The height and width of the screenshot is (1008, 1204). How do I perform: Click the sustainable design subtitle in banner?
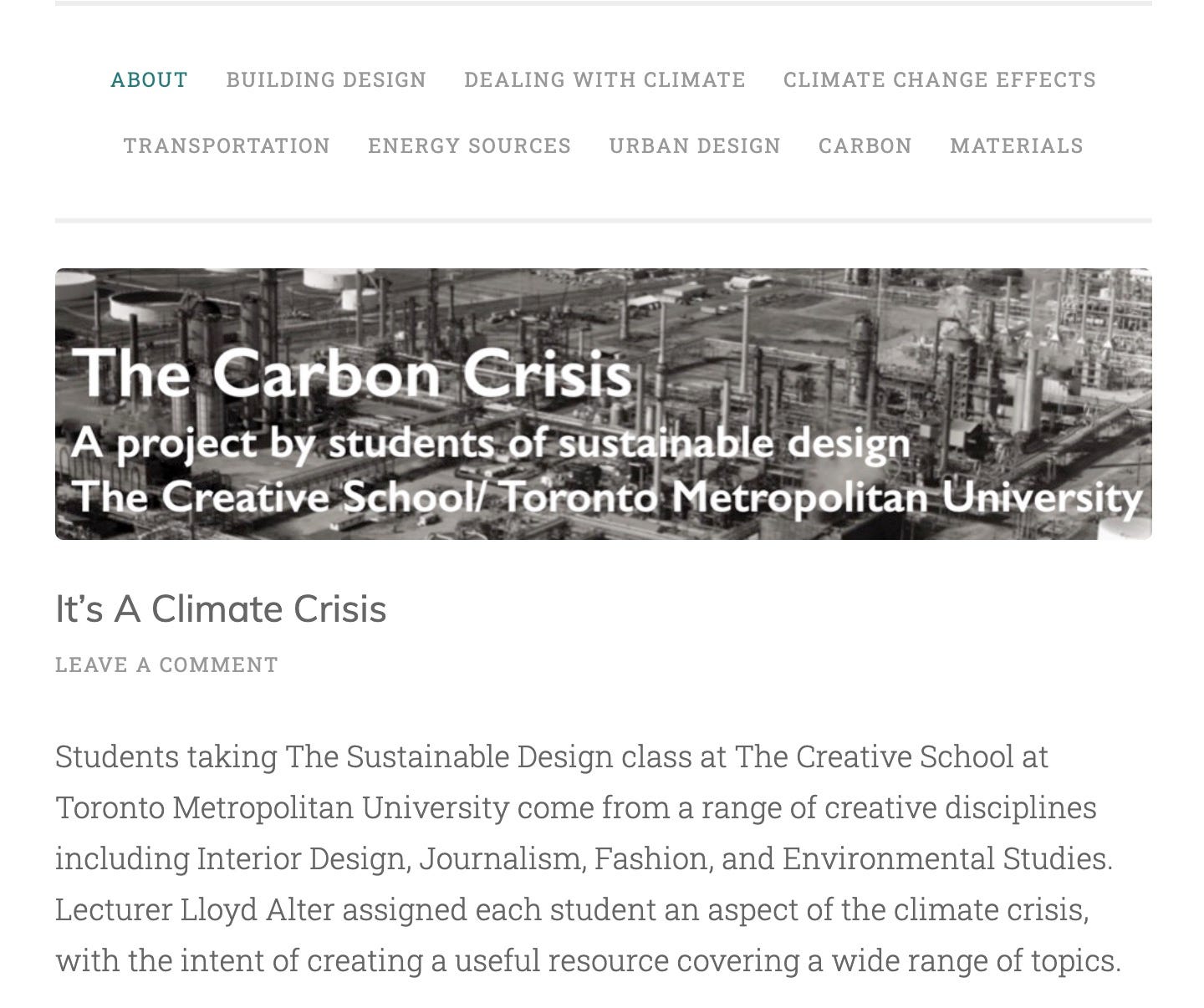pyautogui.click(x=491, y=443)
